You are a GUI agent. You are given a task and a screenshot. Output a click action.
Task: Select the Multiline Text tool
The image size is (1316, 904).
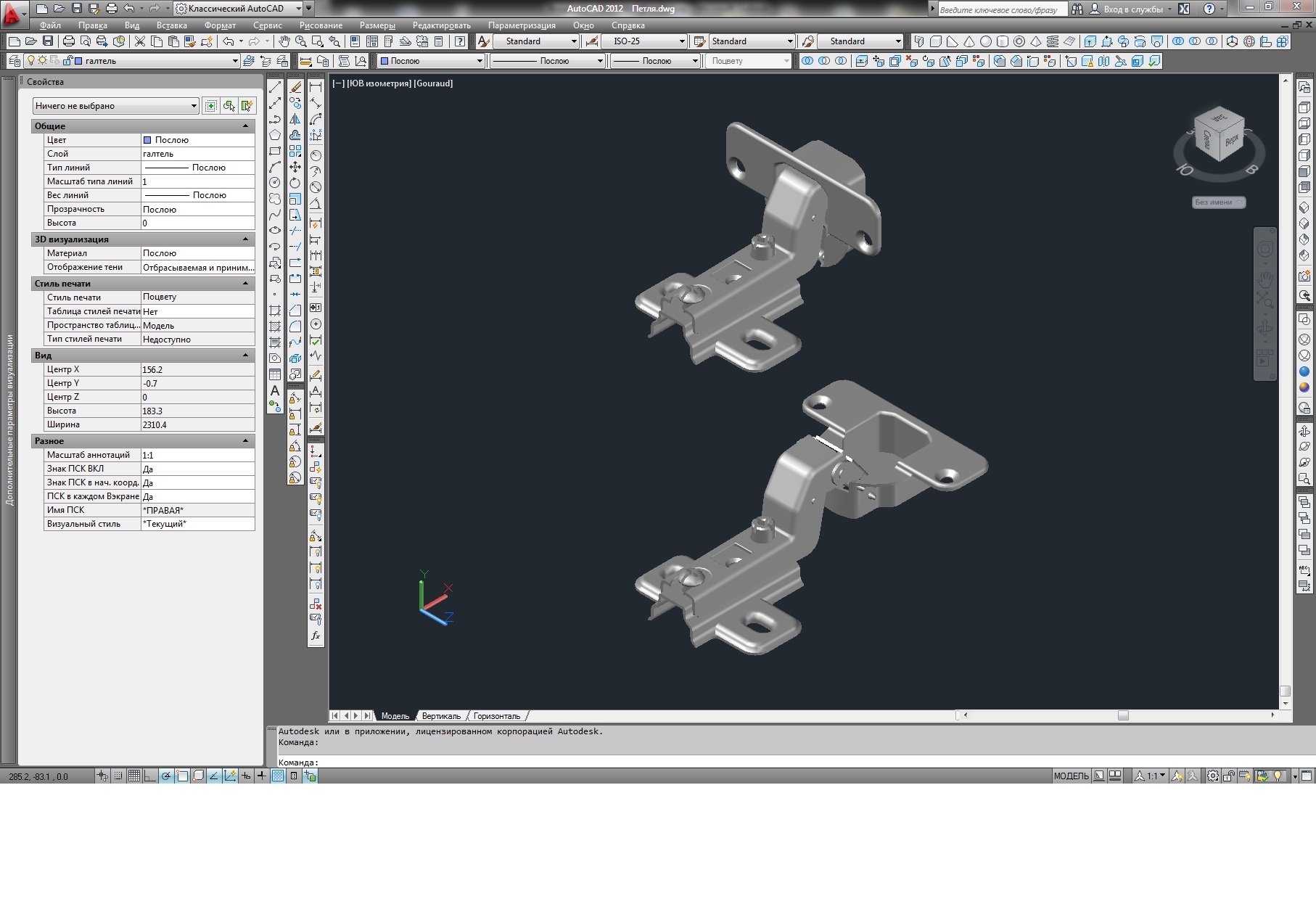[x=275, y=391]
